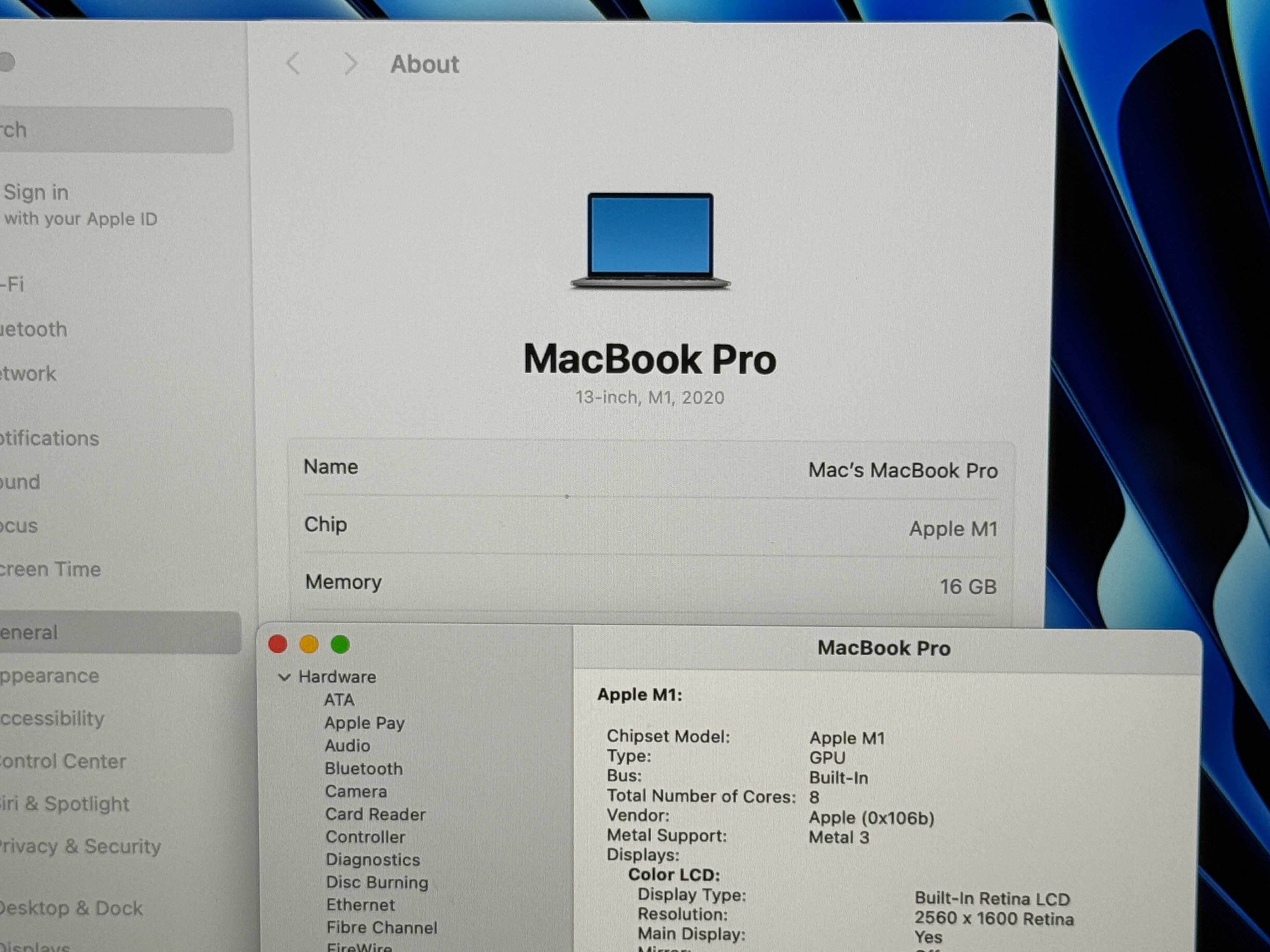Collapse the Hardware tree section
Screen dimensions: 1270x952
coord(284,677)
